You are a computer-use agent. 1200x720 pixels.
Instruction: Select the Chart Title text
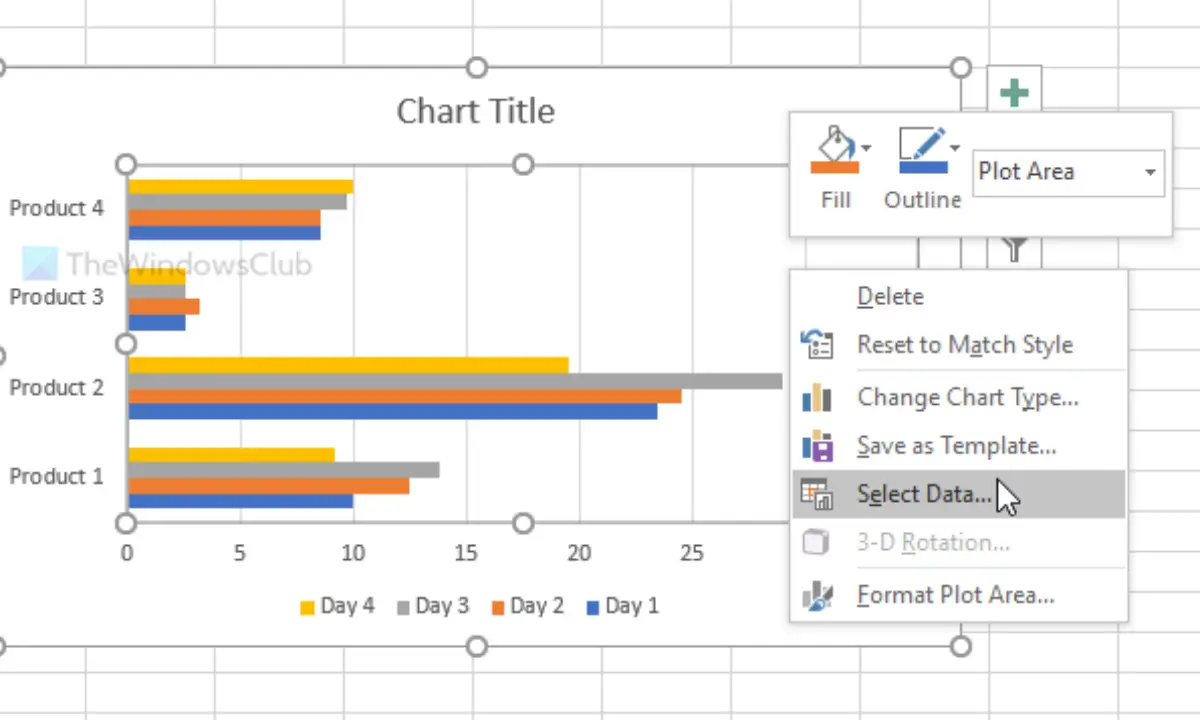pos(475,111)
